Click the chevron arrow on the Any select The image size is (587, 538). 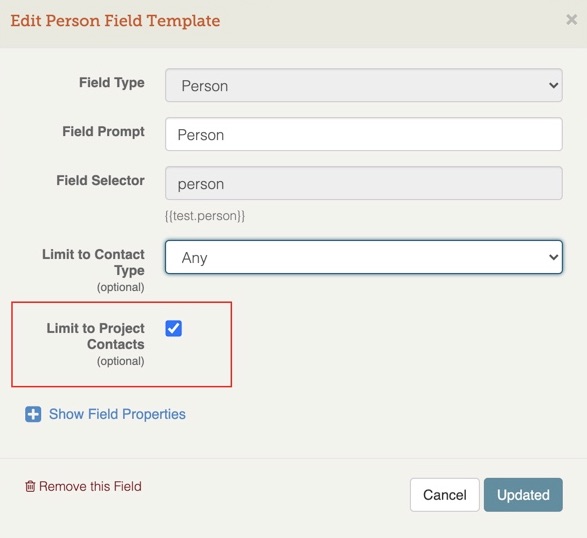pyautogui.click(x=553, y=257)
